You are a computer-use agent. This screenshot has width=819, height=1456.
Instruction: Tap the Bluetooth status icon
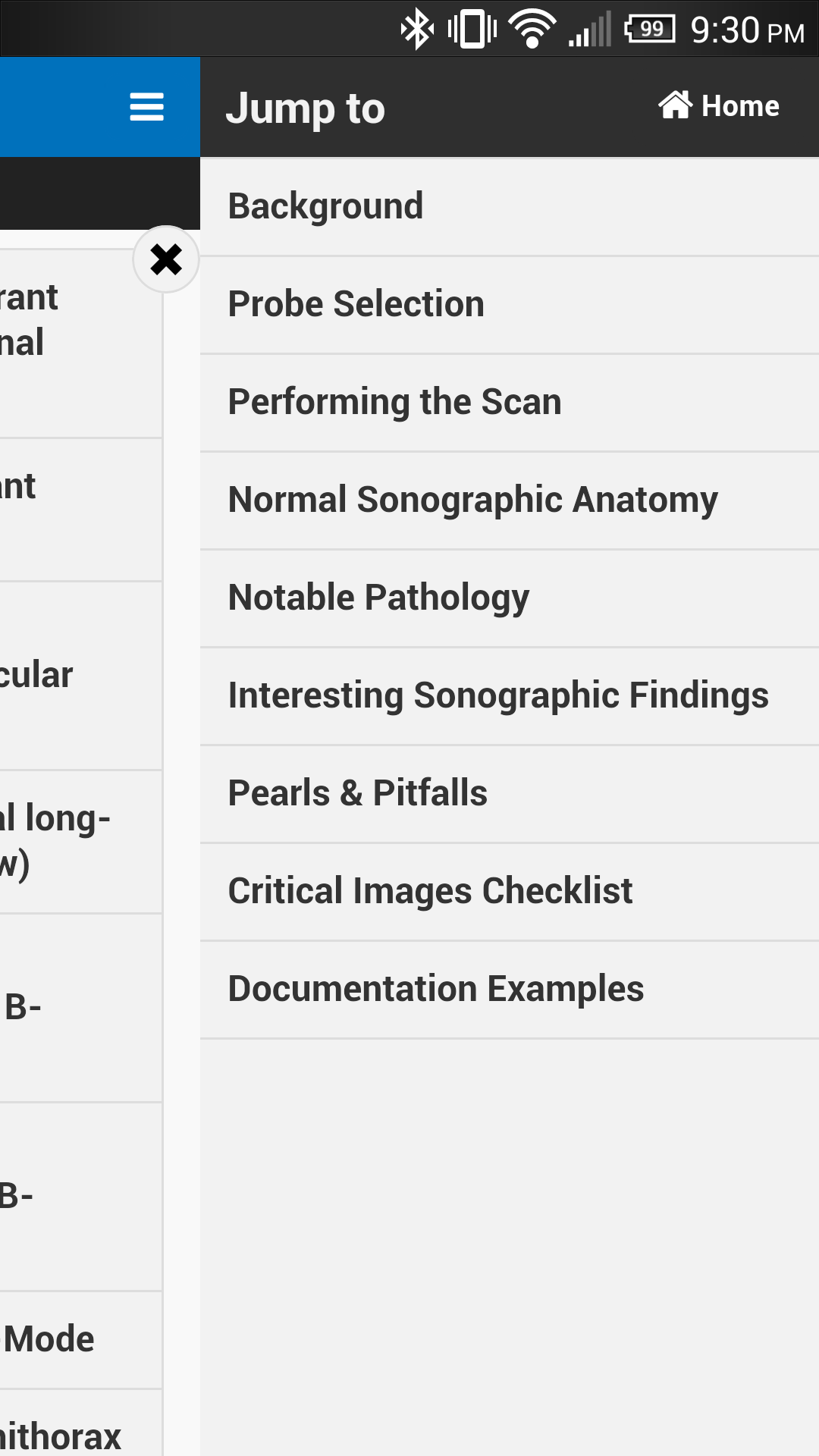click(416, 30)
